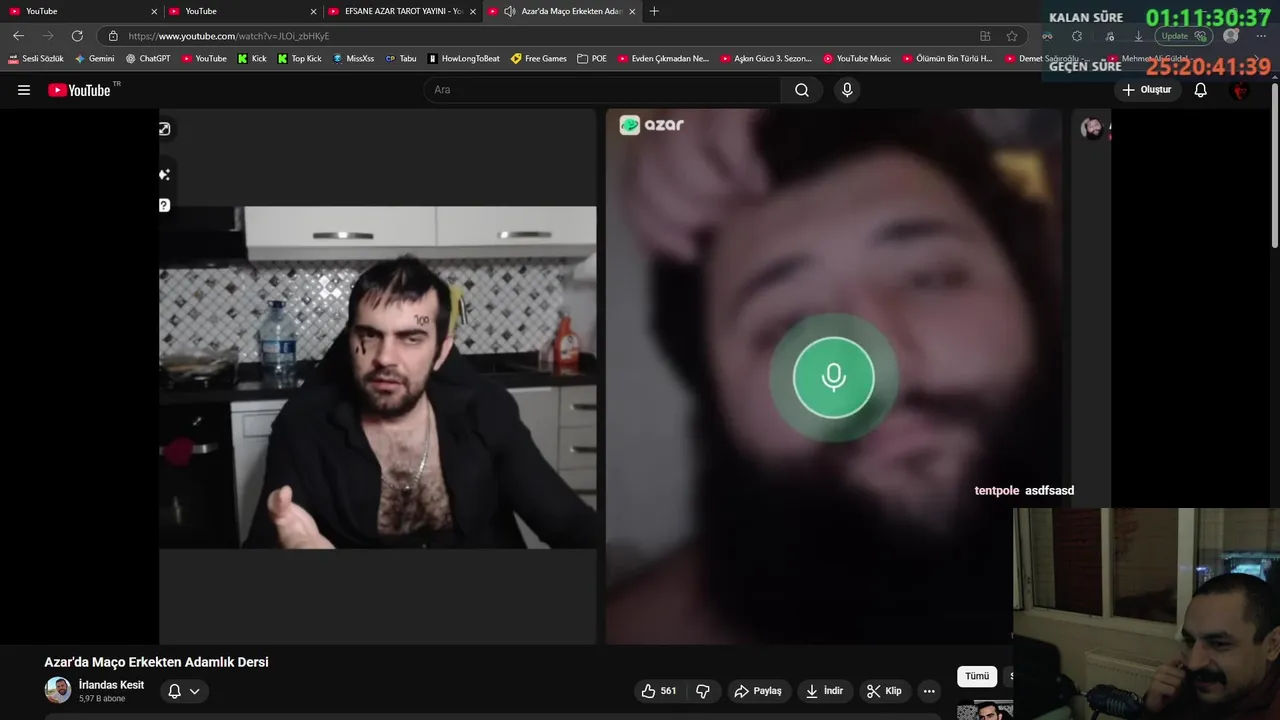Open the YouTube bookmark in bookmarks bar
Viewport: 1280px width, 720px height.
pyautogui.click(x=204, y=59)
